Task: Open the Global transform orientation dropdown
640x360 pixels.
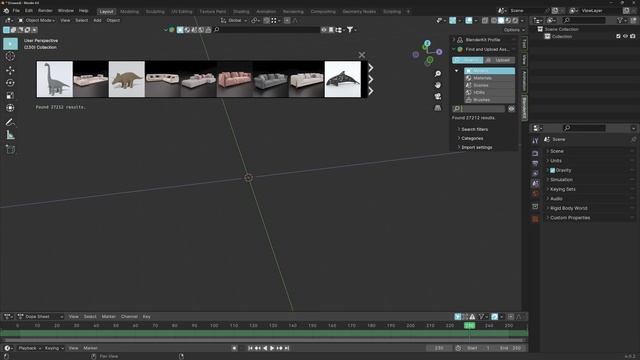Action: (234, 20)
